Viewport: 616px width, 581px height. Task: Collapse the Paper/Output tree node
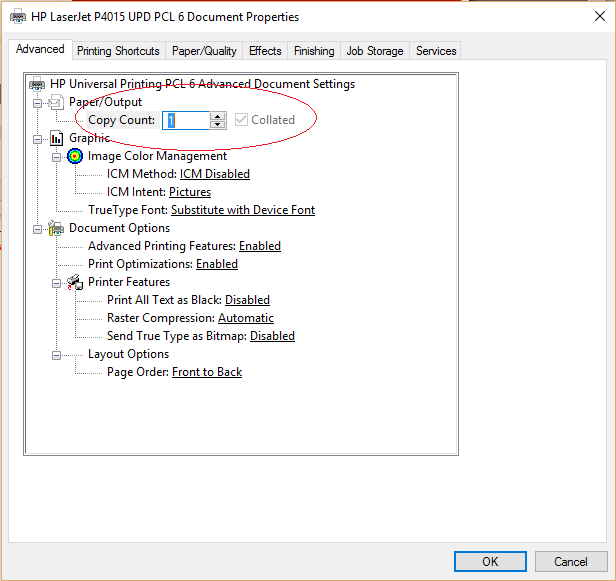coord(38,102)
